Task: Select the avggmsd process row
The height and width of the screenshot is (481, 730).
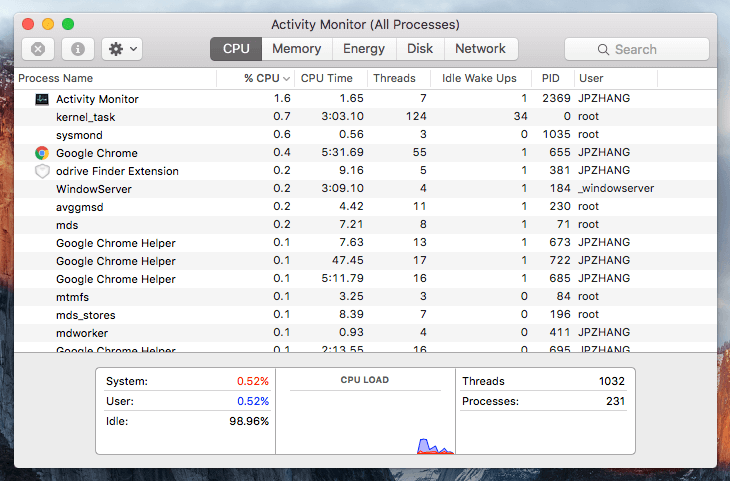Action: click(x=365, y=207)
